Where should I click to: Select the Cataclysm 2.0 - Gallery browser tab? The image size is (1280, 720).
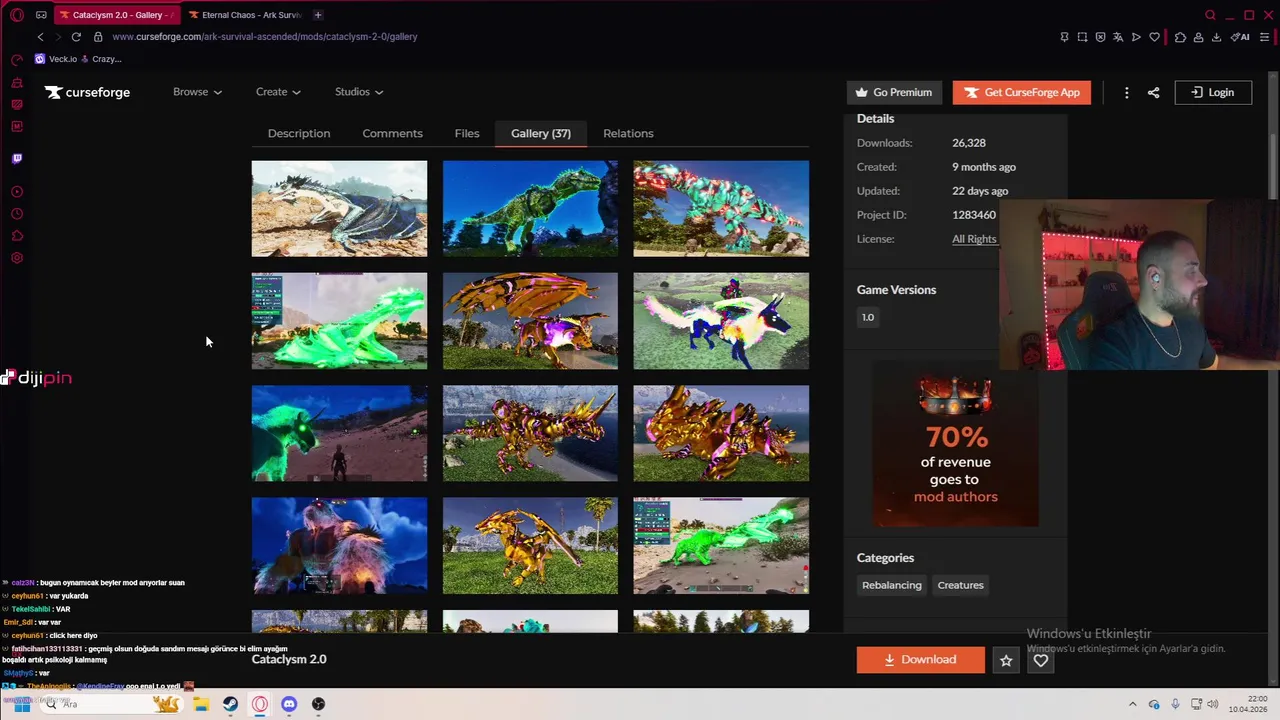[x=115, y=15]
